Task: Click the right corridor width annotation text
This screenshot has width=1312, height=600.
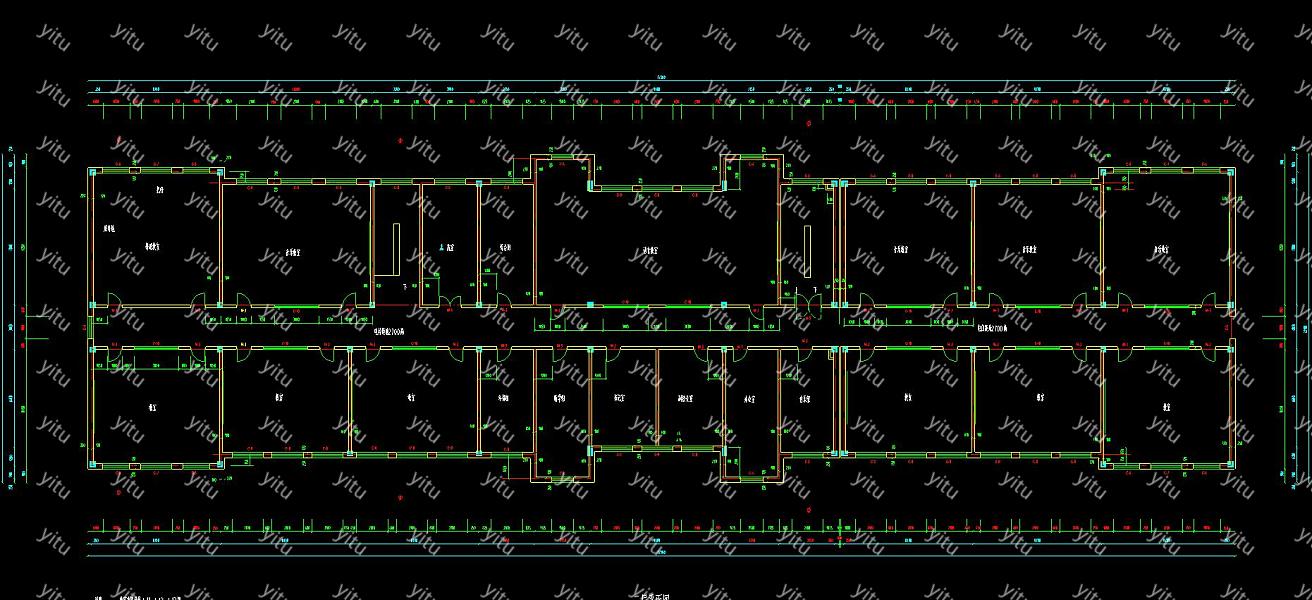Action: 992,327
